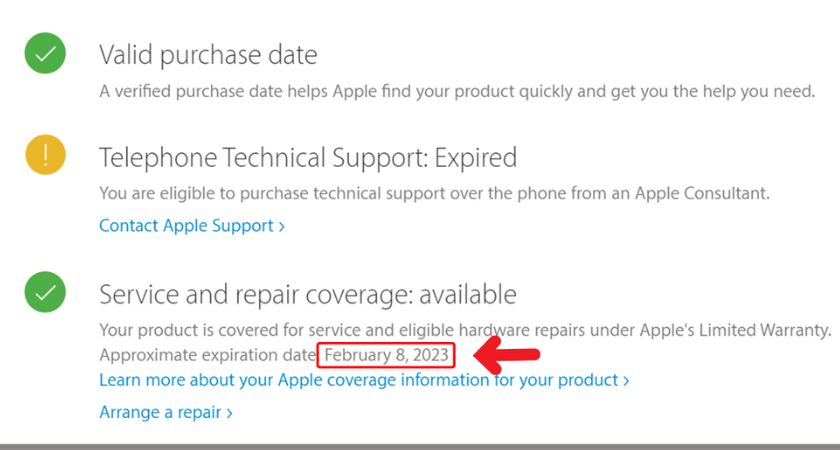Open the Contact Apple Support link
This screenshot has width=840, height=450.
pos(186,226)
